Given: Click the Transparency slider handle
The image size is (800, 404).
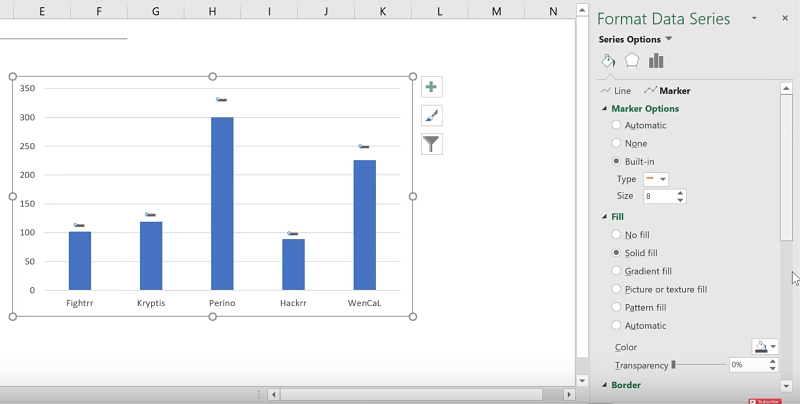Looking at the screenshot, I should (674, 365).
